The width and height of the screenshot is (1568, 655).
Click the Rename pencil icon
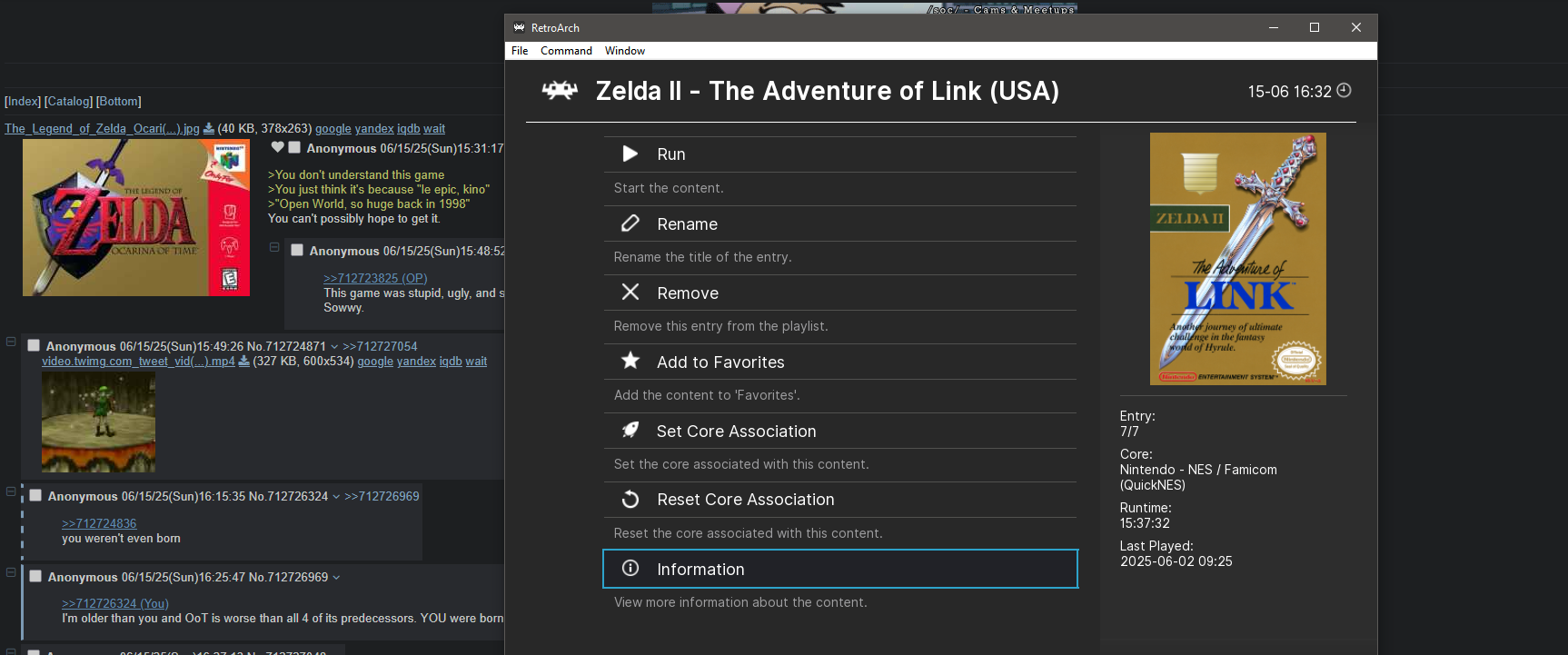click(630, 223)
